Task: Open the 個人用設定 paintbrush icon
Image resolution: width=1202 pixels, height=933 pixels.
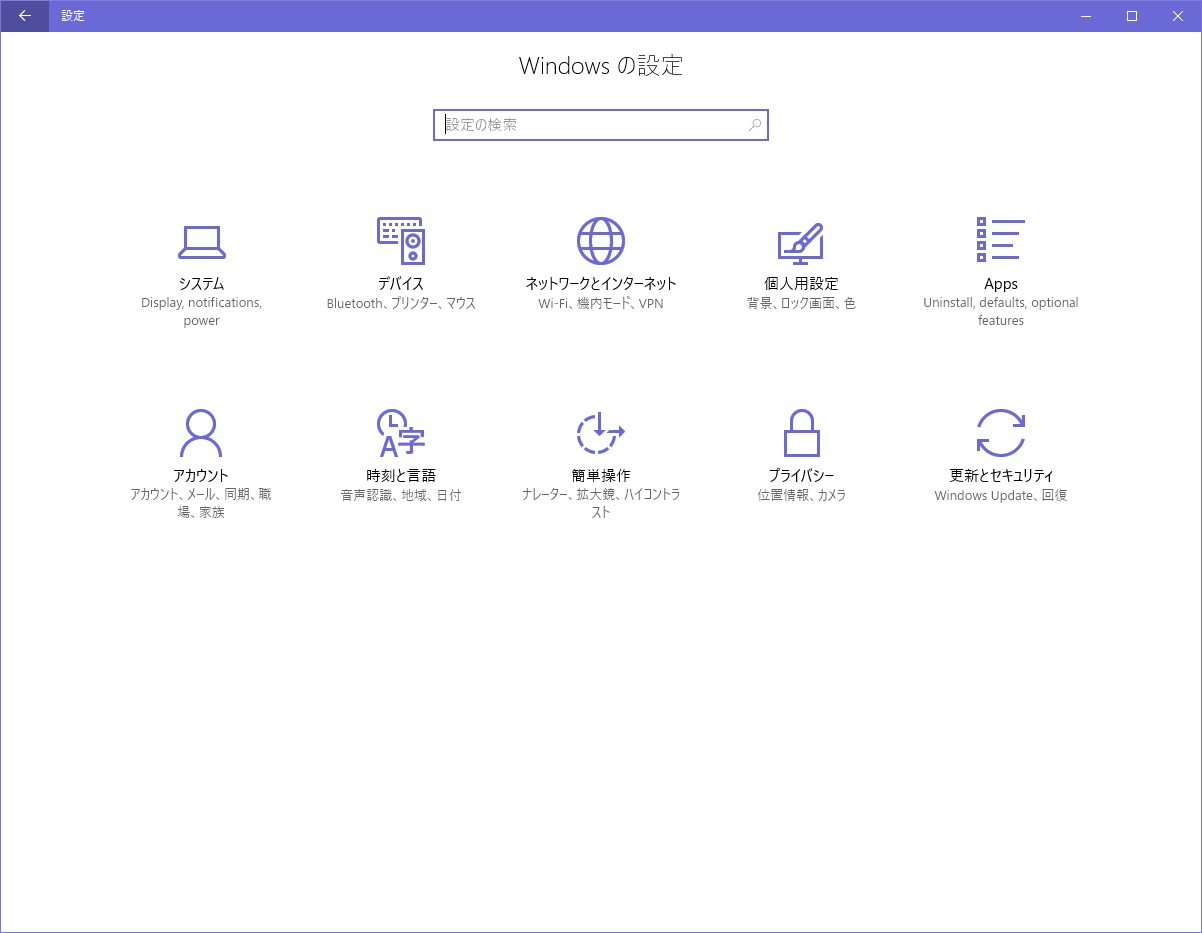Action: 801,243
